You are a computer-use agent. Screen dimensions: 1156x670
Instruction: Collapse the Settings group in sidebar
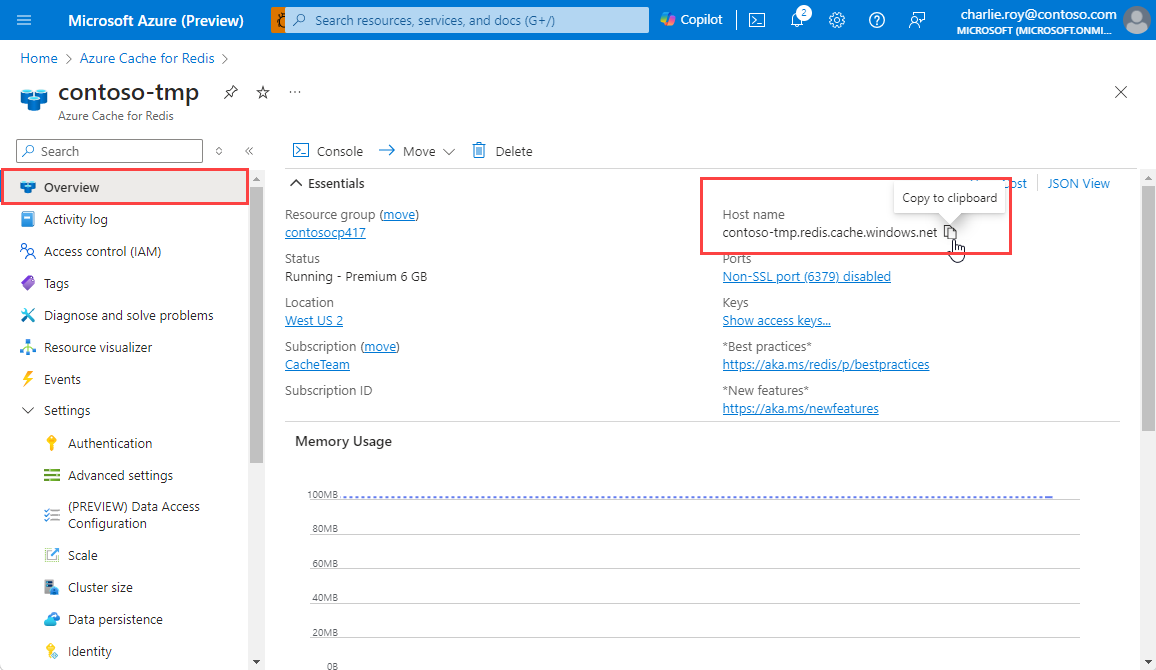tap(27, 410)
